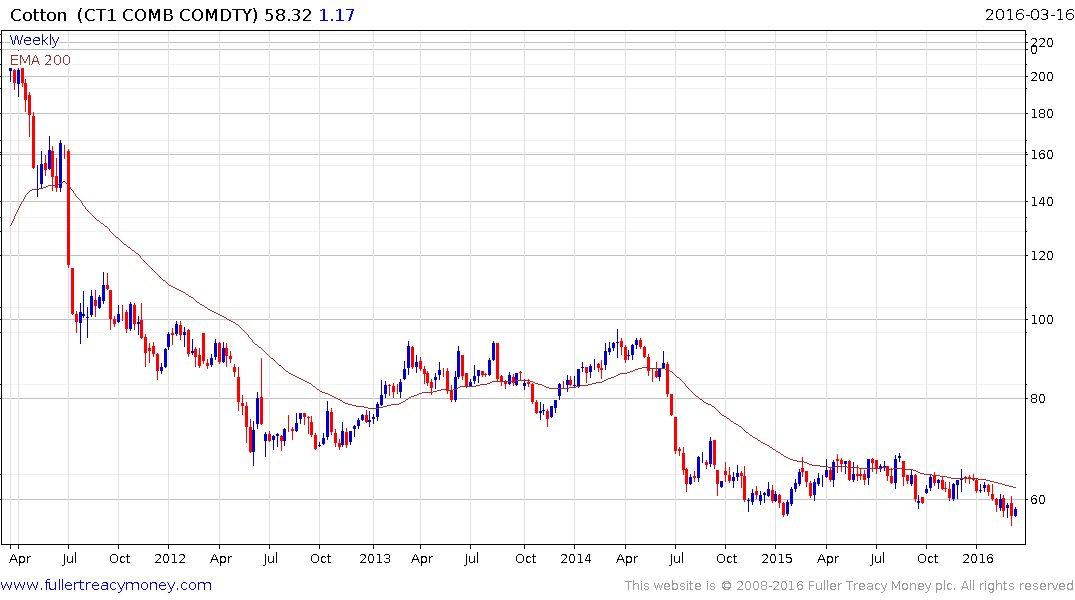Click the 140 price axis label

pos(1042,202)
